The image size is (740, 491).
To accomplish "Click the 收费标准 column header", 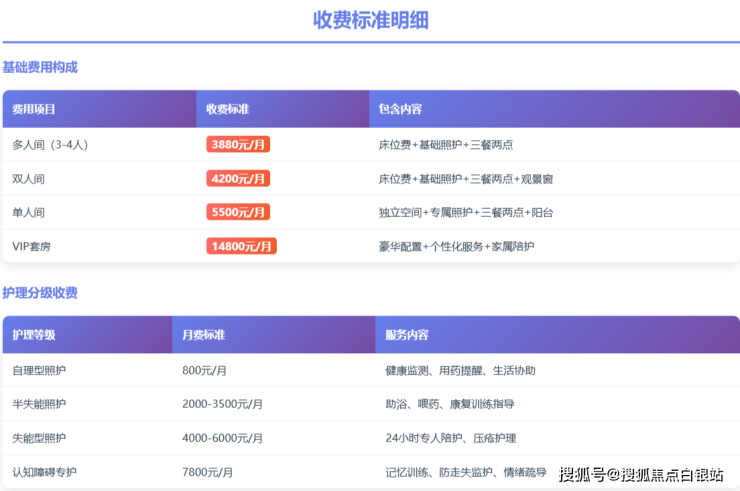I will [x=228, y=109].
